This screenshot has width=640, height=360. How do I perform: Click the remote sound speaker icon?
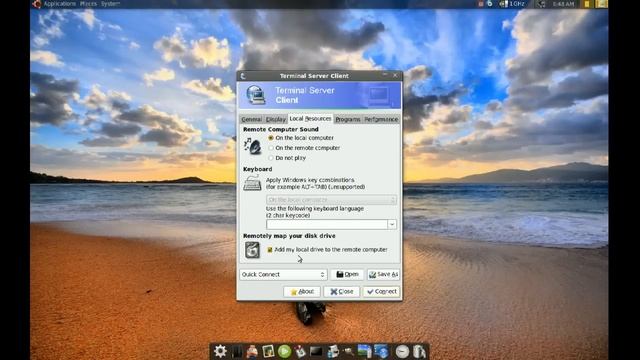tap(252, 146)
